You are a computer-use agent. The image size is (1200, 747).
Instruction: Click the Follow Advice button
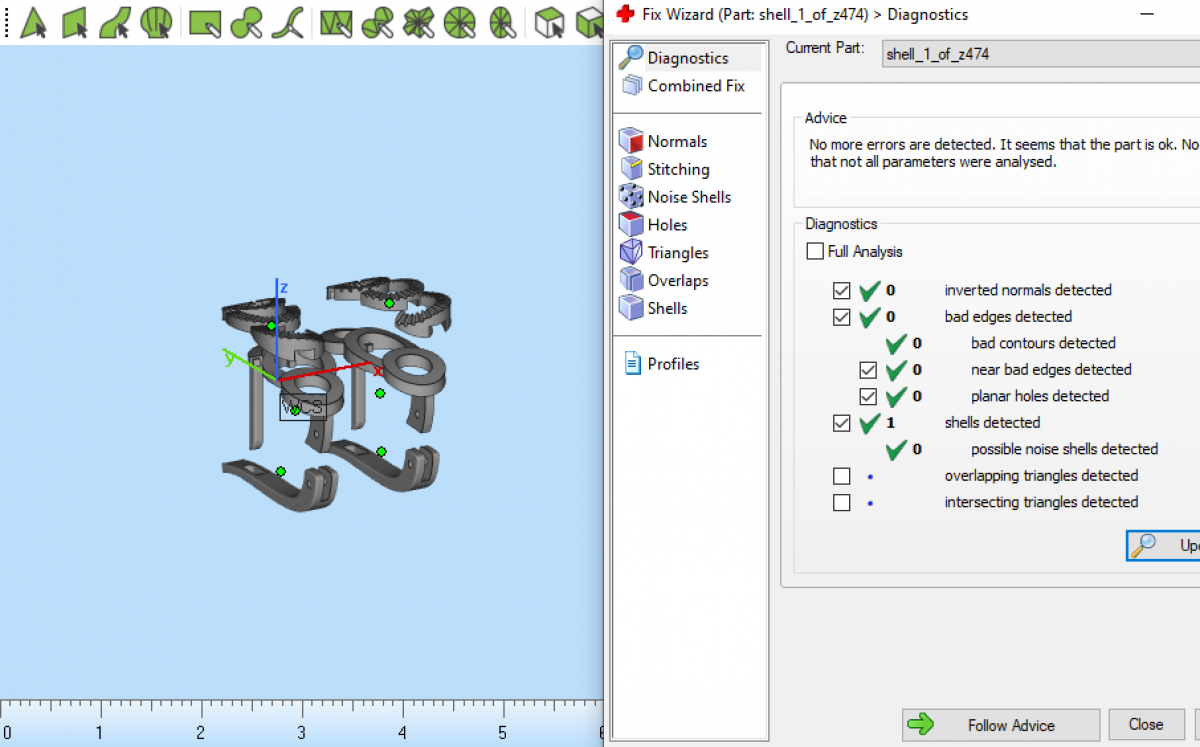1000,725
